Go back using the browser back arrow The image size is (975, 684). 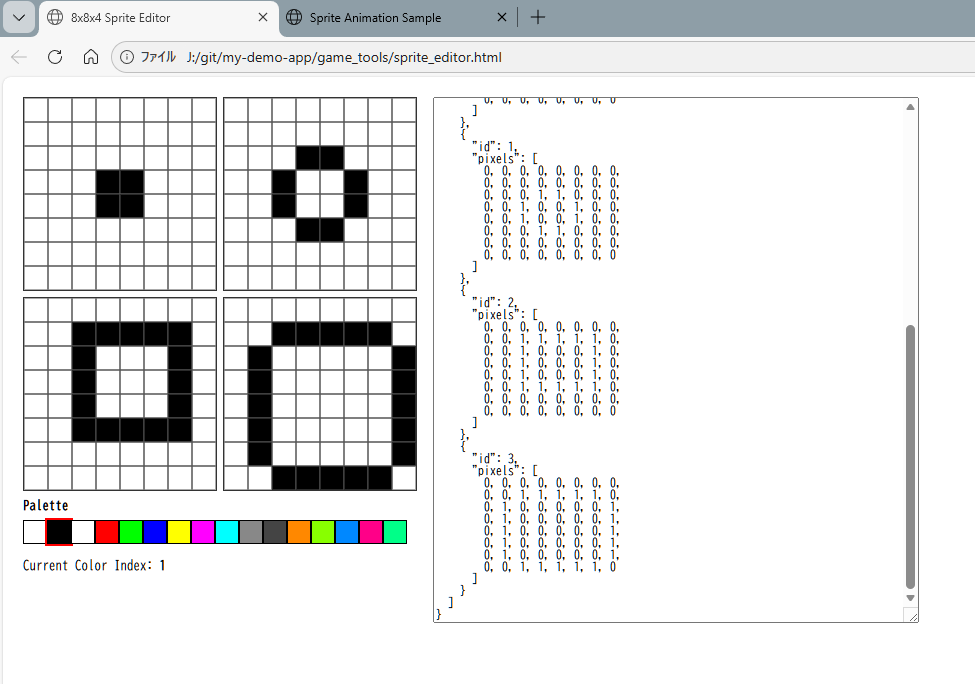[x=19, y=57]
